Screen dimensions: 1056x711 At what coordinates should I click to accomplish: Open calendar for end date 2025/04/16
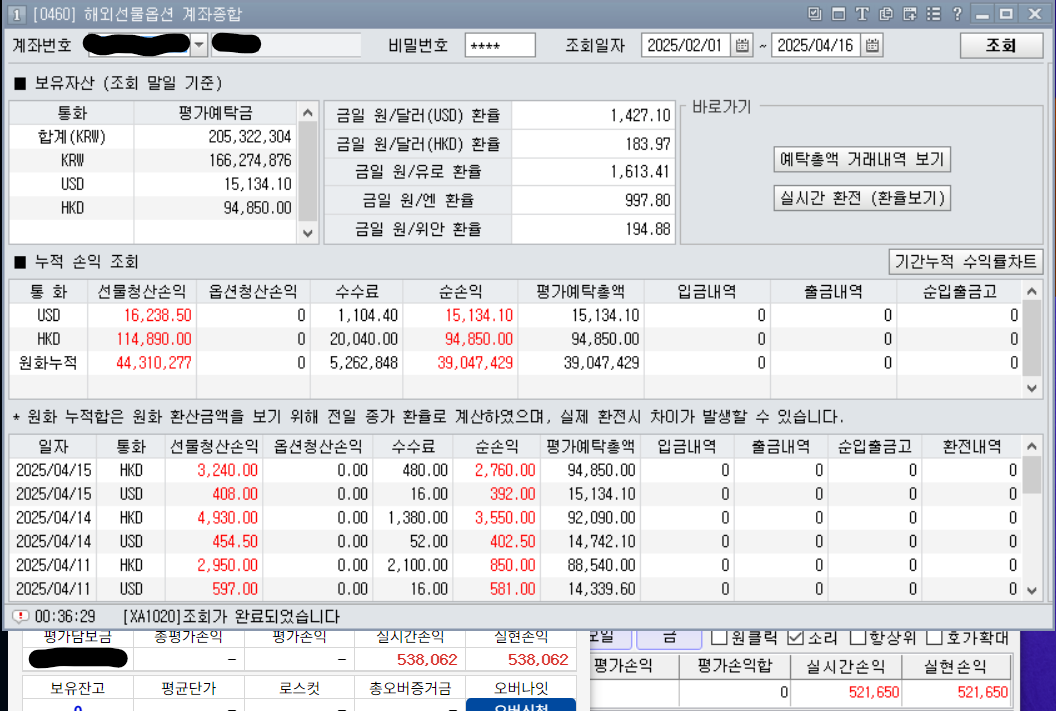872,46
